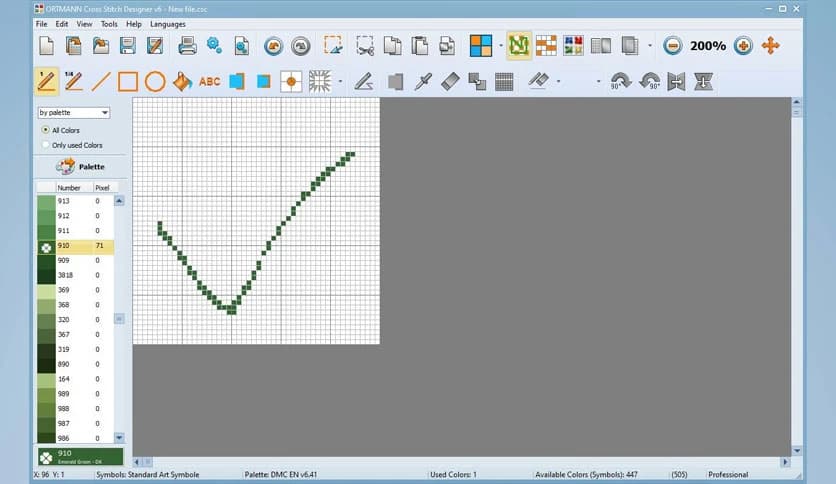The image size is (836, 484).
Task: Click the 200% zoom level readout
Action: click(x=708, y=46)
